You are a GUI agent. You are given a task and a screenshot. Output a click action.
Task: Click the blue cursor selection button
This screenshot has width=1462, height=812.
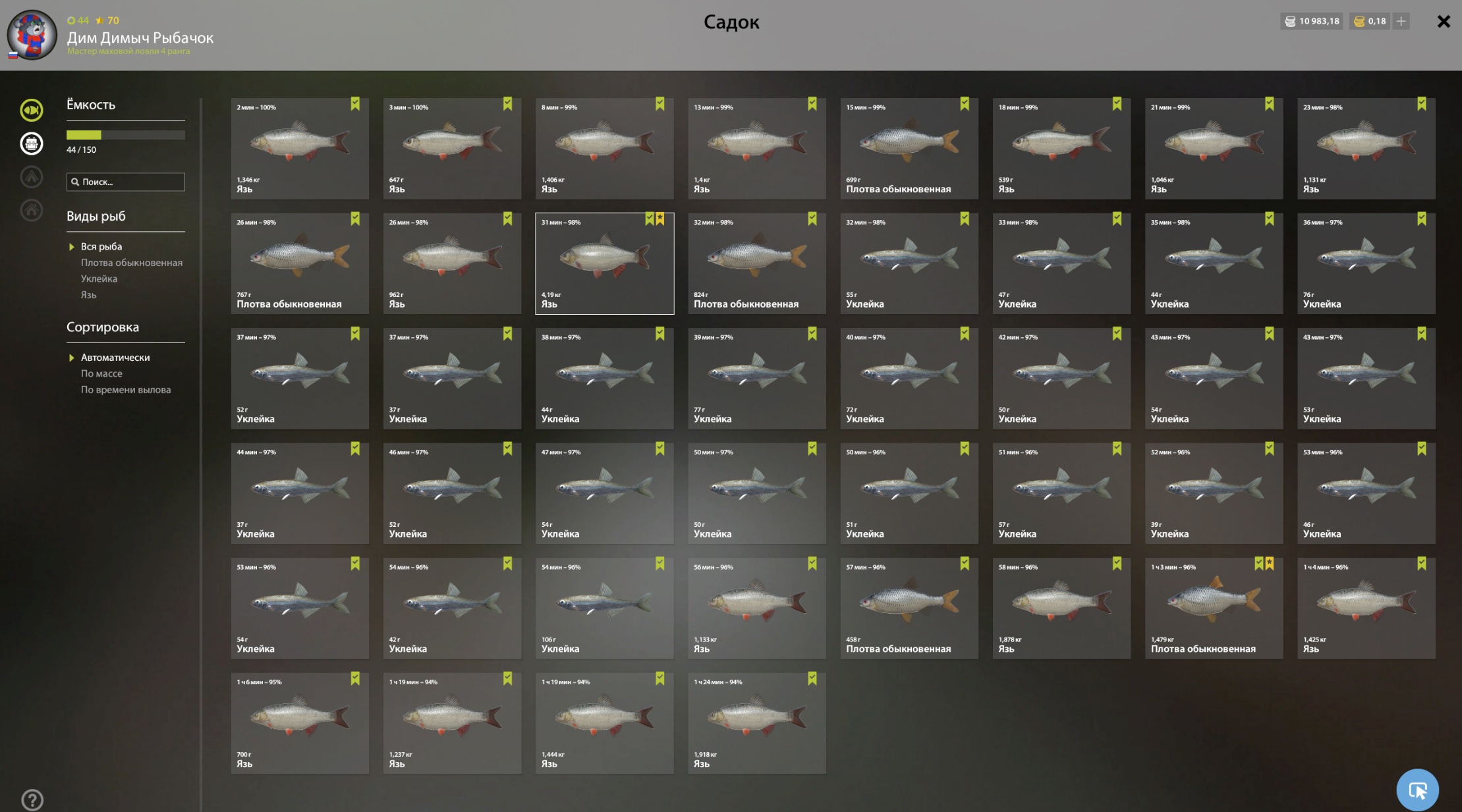1417,790
